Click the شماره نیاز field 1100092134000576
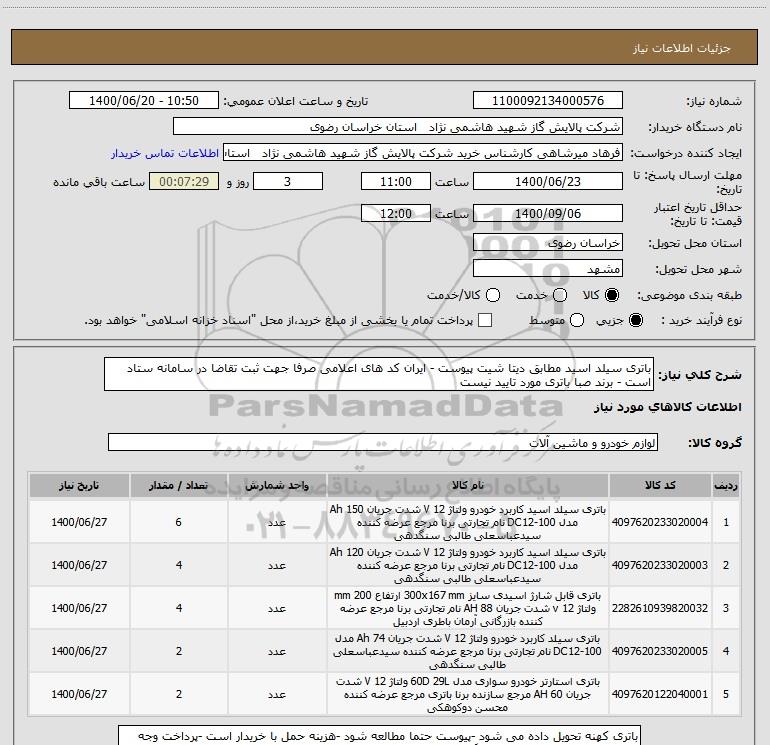 click(546, 102)
